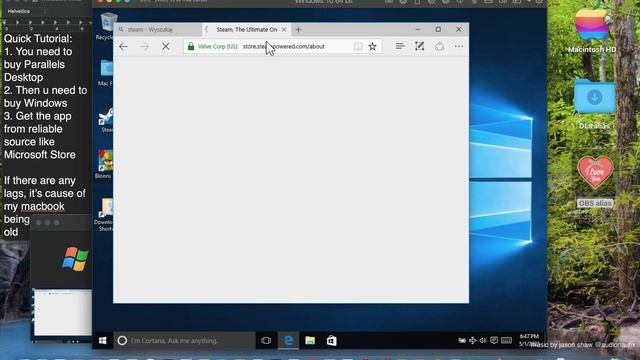Switch to the steam - Wyszukaj tab
640x360 pixels.
158,29
